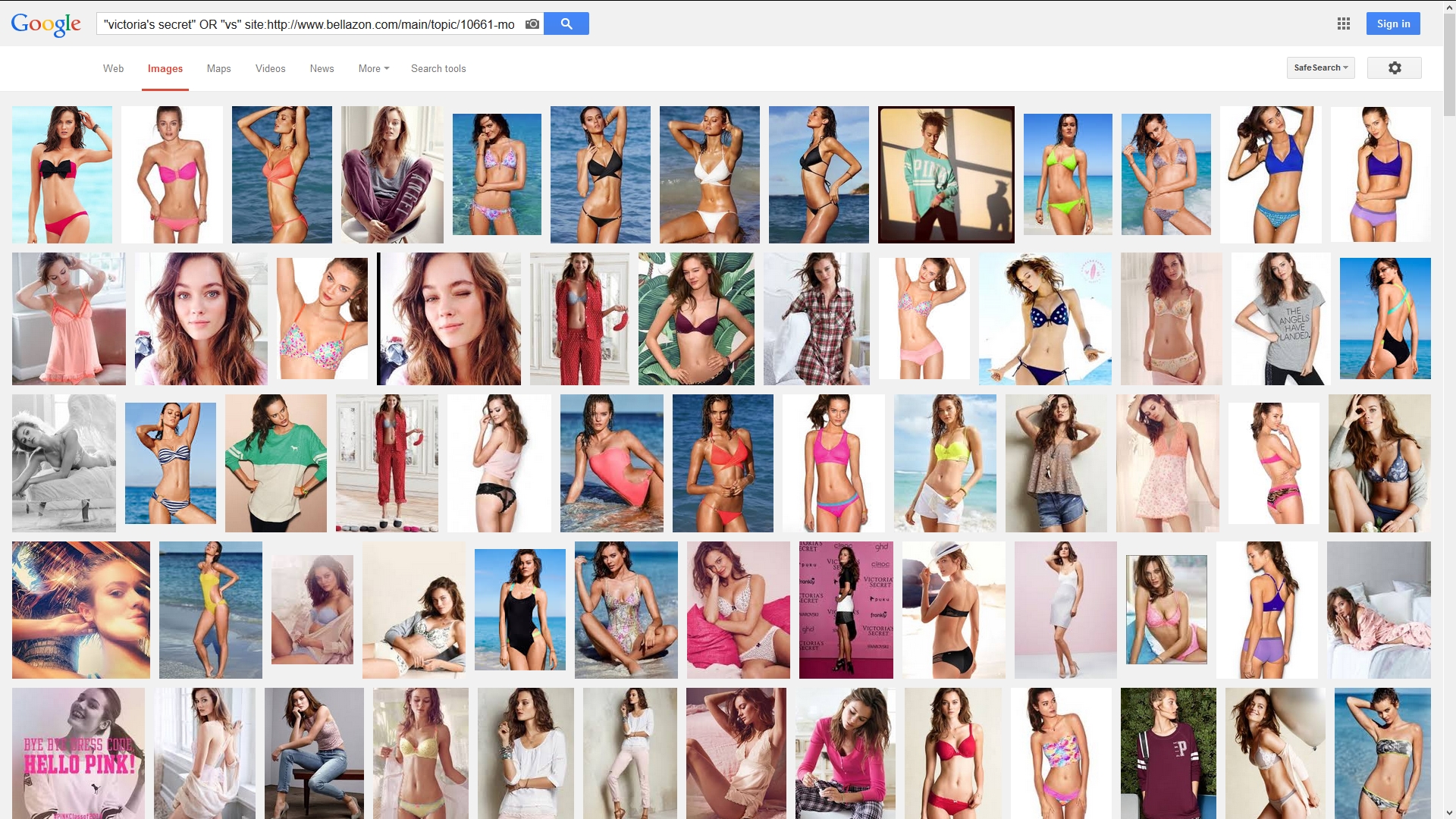Screen dimensions: 1456x819
Task: Open the 'Angels Have Landed' gray tee thumbnail
Action: click(1281, 318)
